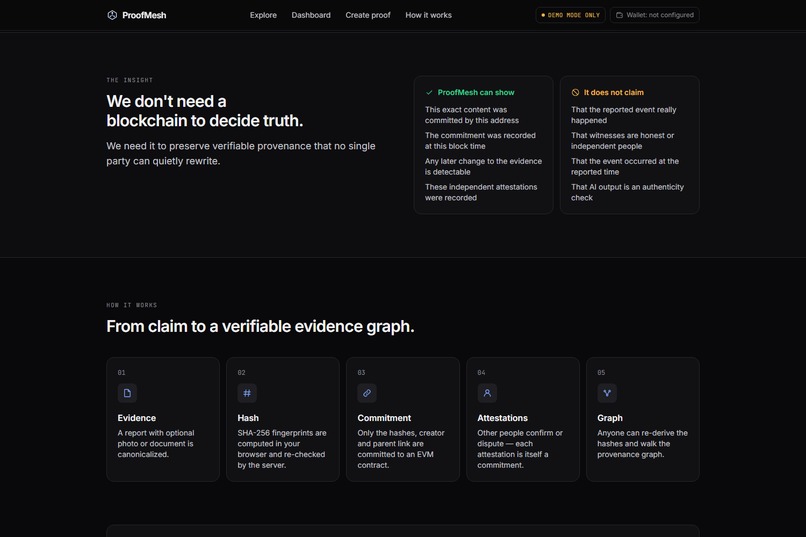Click 'We need it to preserve' paragraph

241,153
